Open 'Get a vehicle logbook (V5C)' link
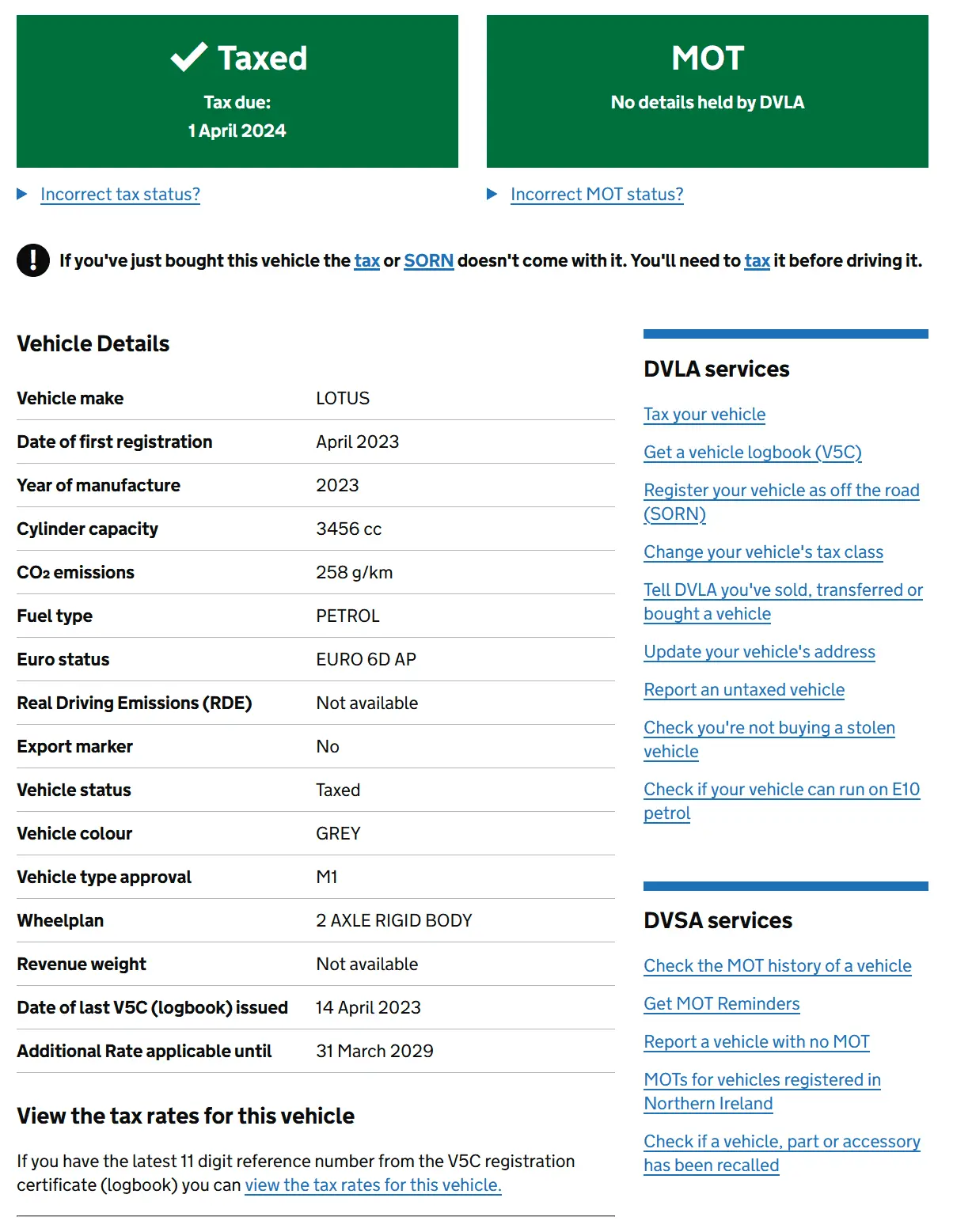Screen dimensions: 972x1232 coord(752,453)
